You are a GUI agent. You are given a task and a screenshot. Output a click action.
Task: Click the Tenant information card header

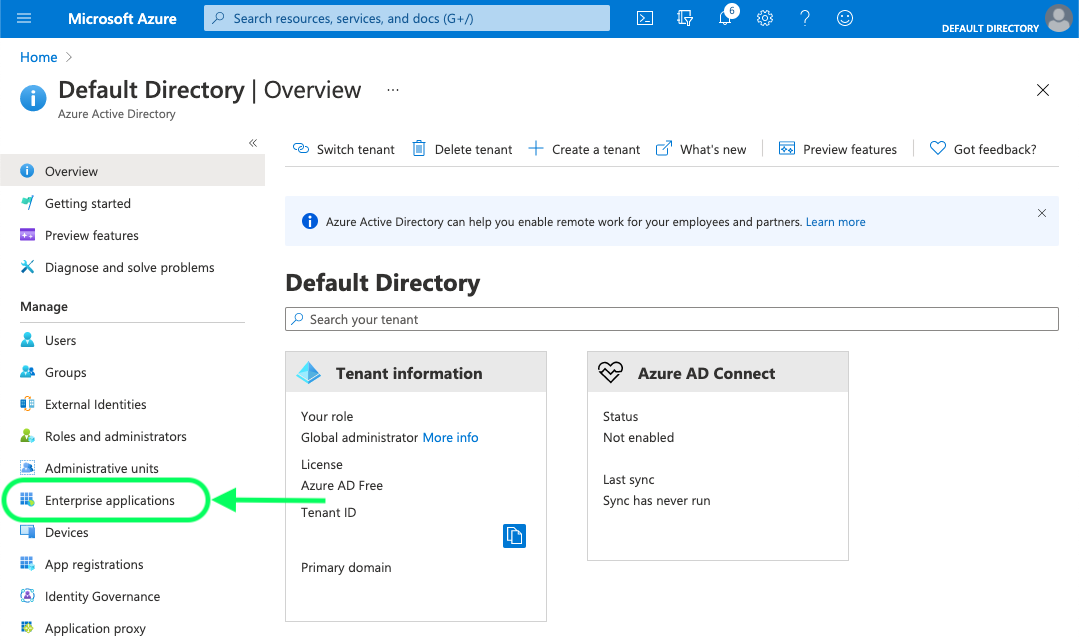coord(416,372)
